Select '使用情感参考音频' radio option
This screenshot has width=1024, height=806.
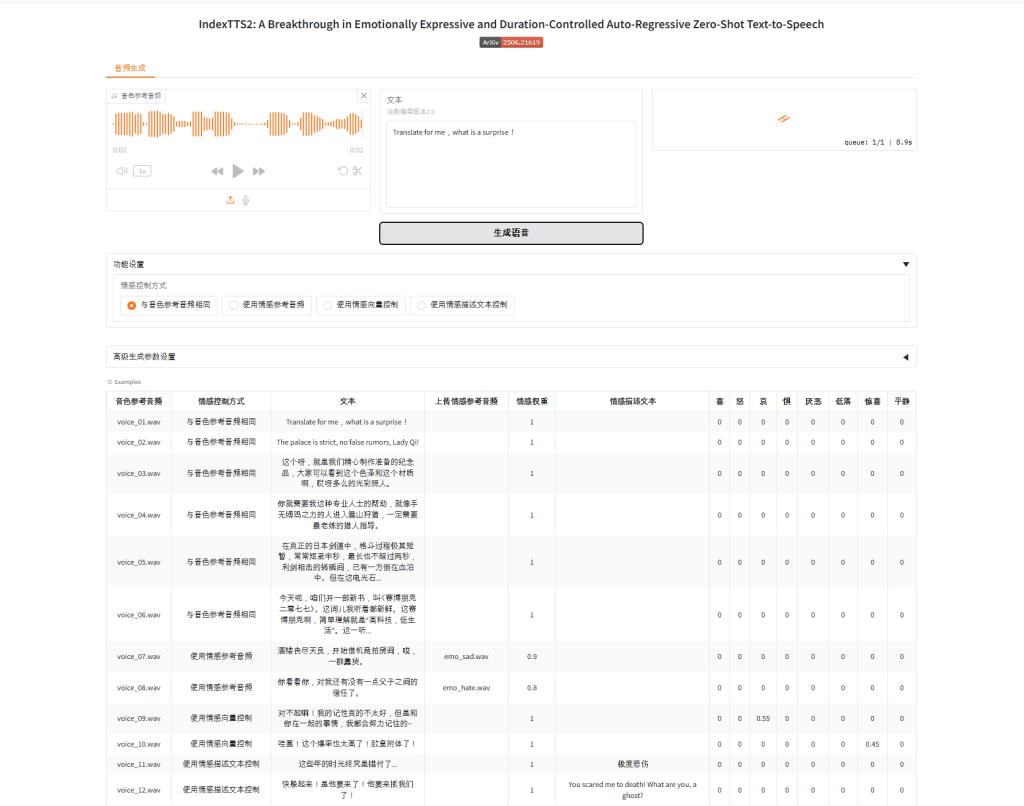(x=233, y=306)
